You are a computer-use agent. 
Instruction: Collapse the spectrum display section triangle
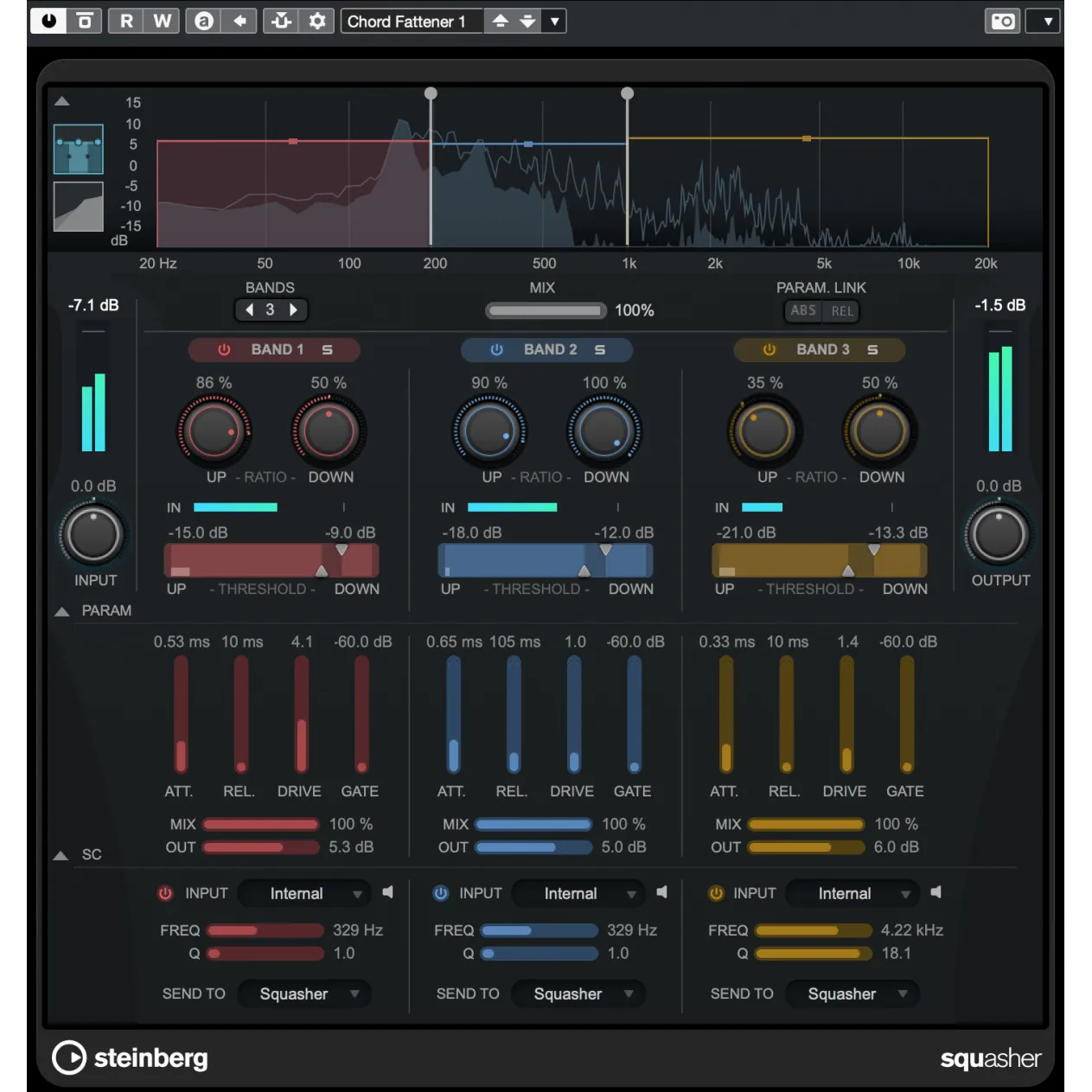pyautogui.click(x=62, y=101)
